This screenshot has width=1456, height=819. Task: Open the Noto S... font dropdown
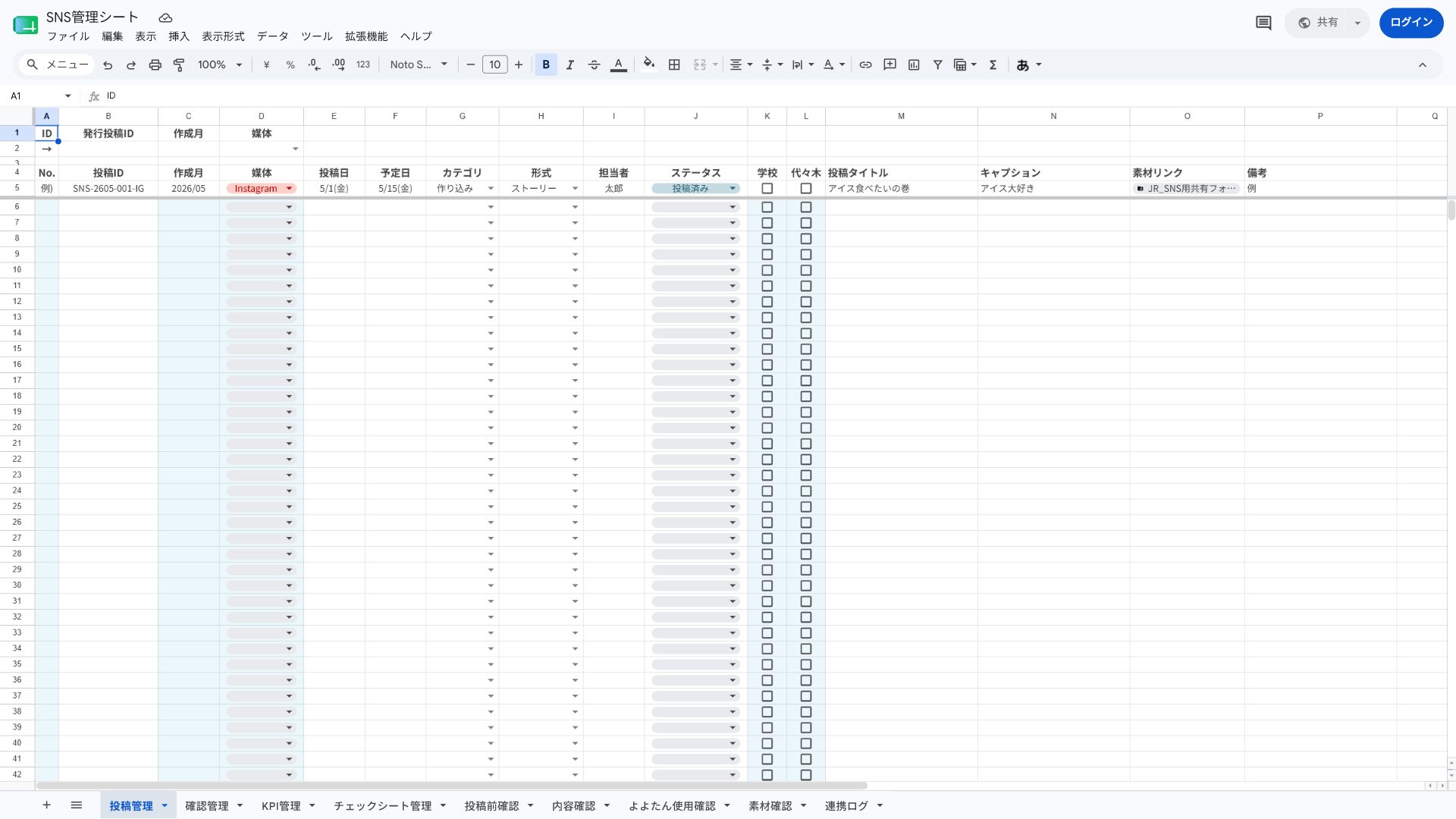coord(419,65)
